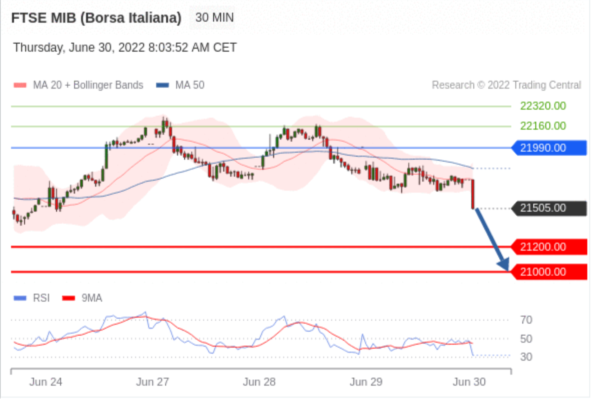Click the blue downward forecast arrow head

click(504, 264)
